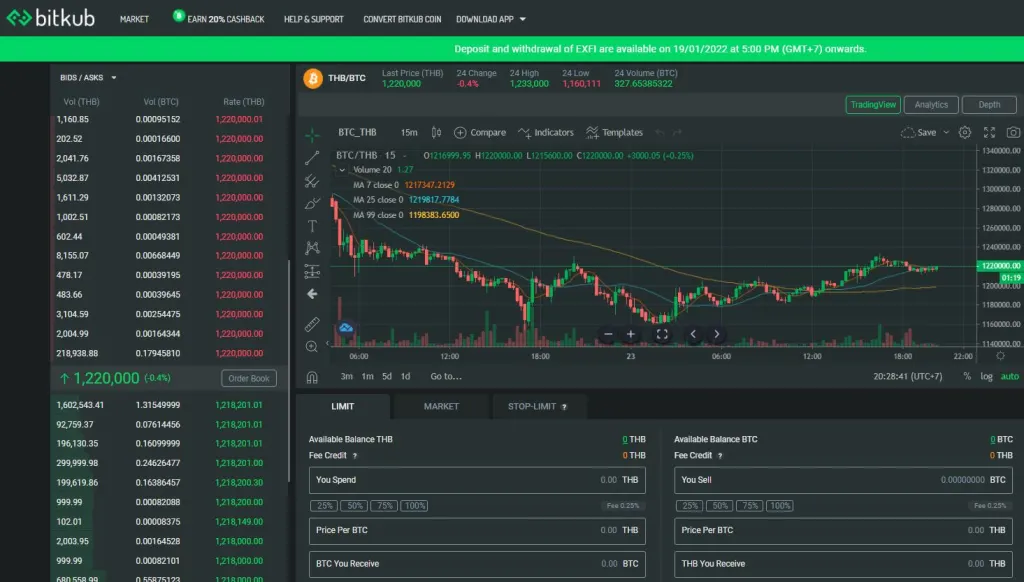Click the order book scrollbar
This screenshot has height=582, width=1024.
pyautogui.click(x=289, y=372)
